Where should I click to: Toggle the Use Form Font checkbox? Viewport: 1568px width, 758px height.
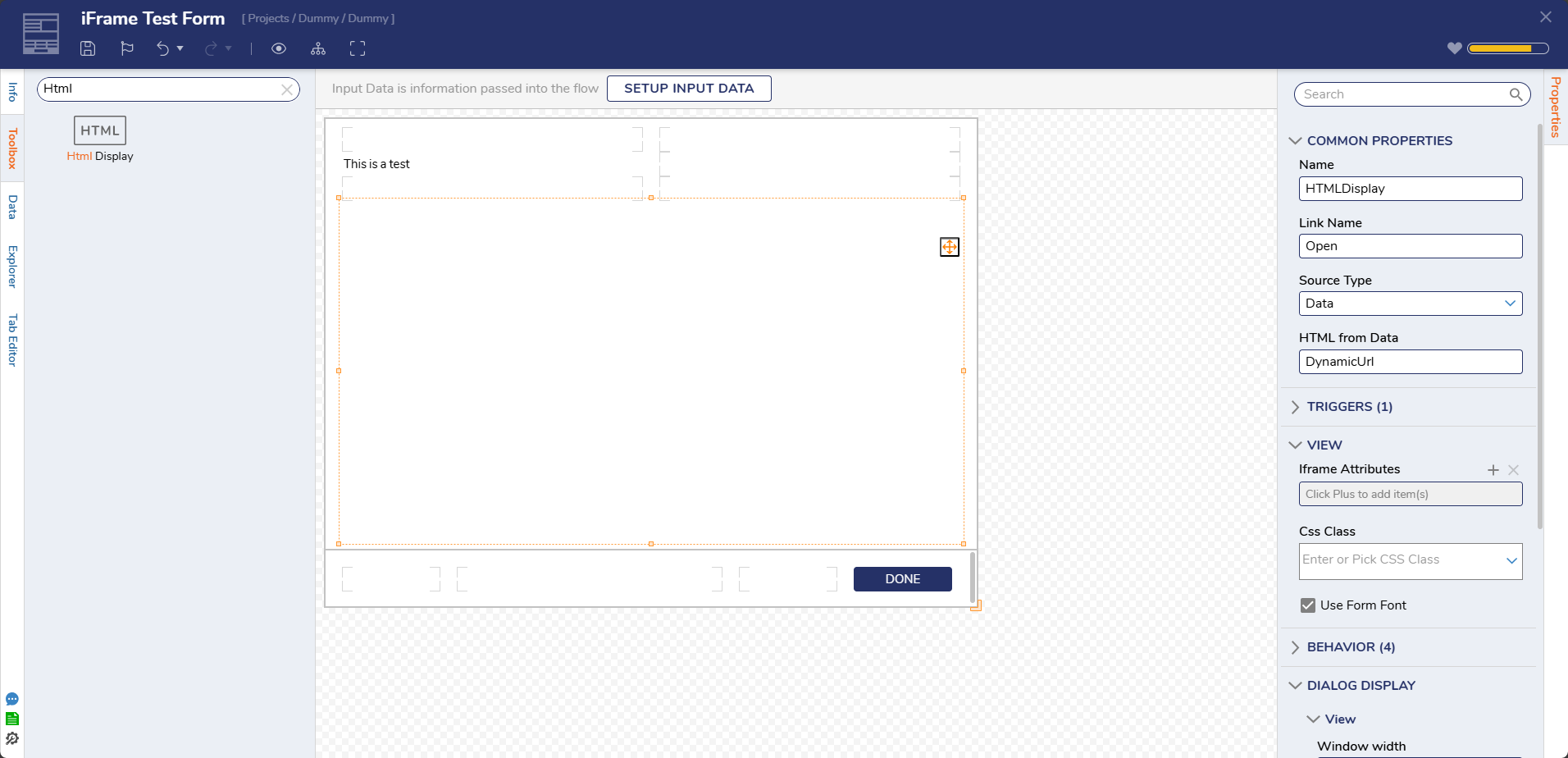1308,605
